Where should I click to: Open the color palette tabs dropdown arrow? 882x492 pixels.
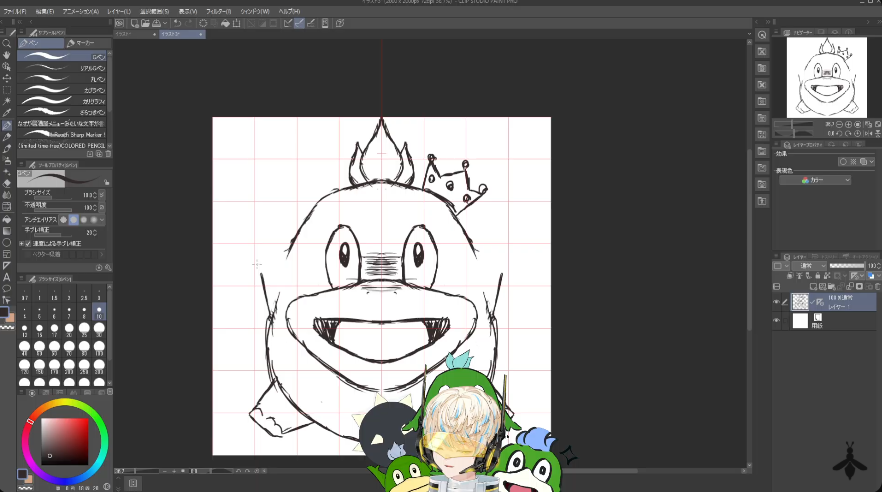pyautogui.click(x=110, y=392)
